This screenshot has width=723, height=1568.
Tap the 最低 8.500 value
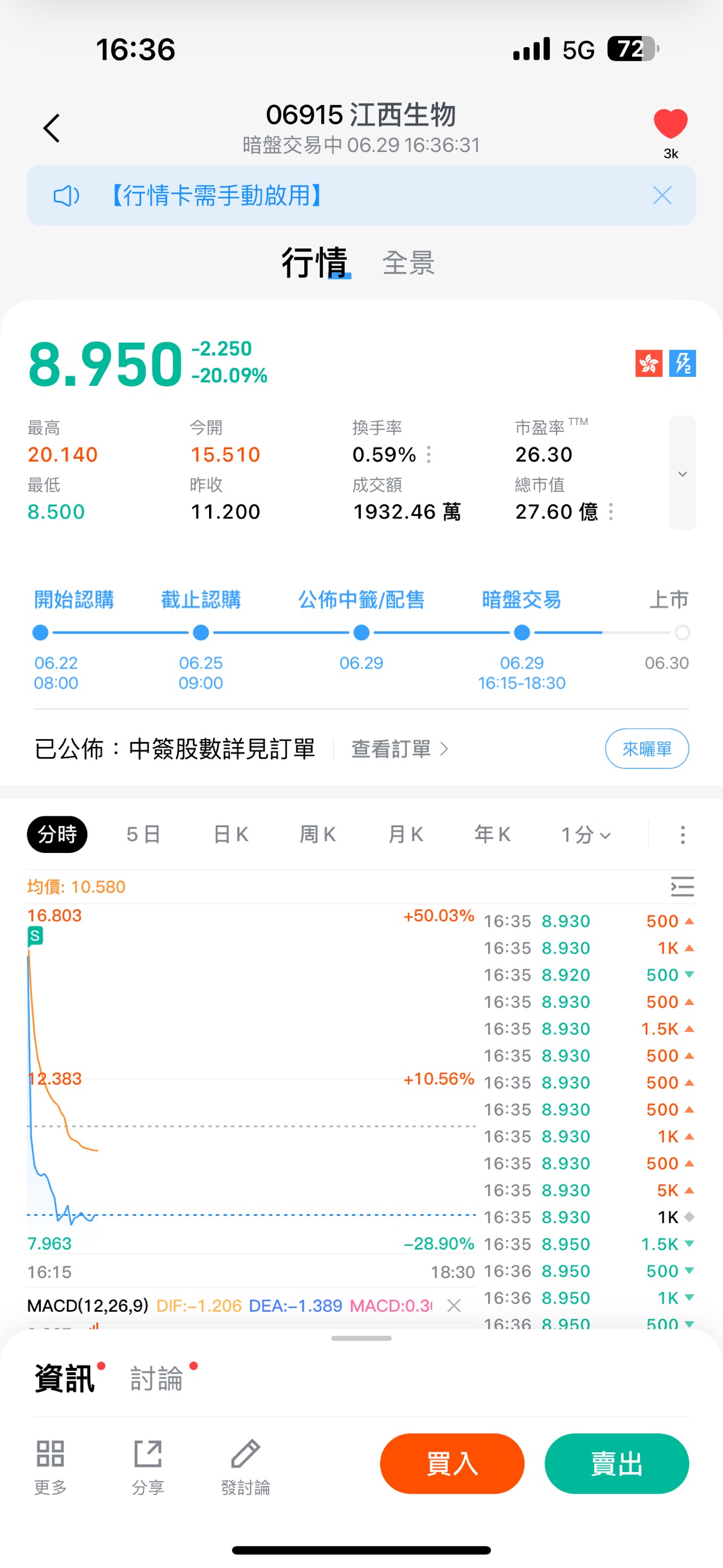[56, 512]
